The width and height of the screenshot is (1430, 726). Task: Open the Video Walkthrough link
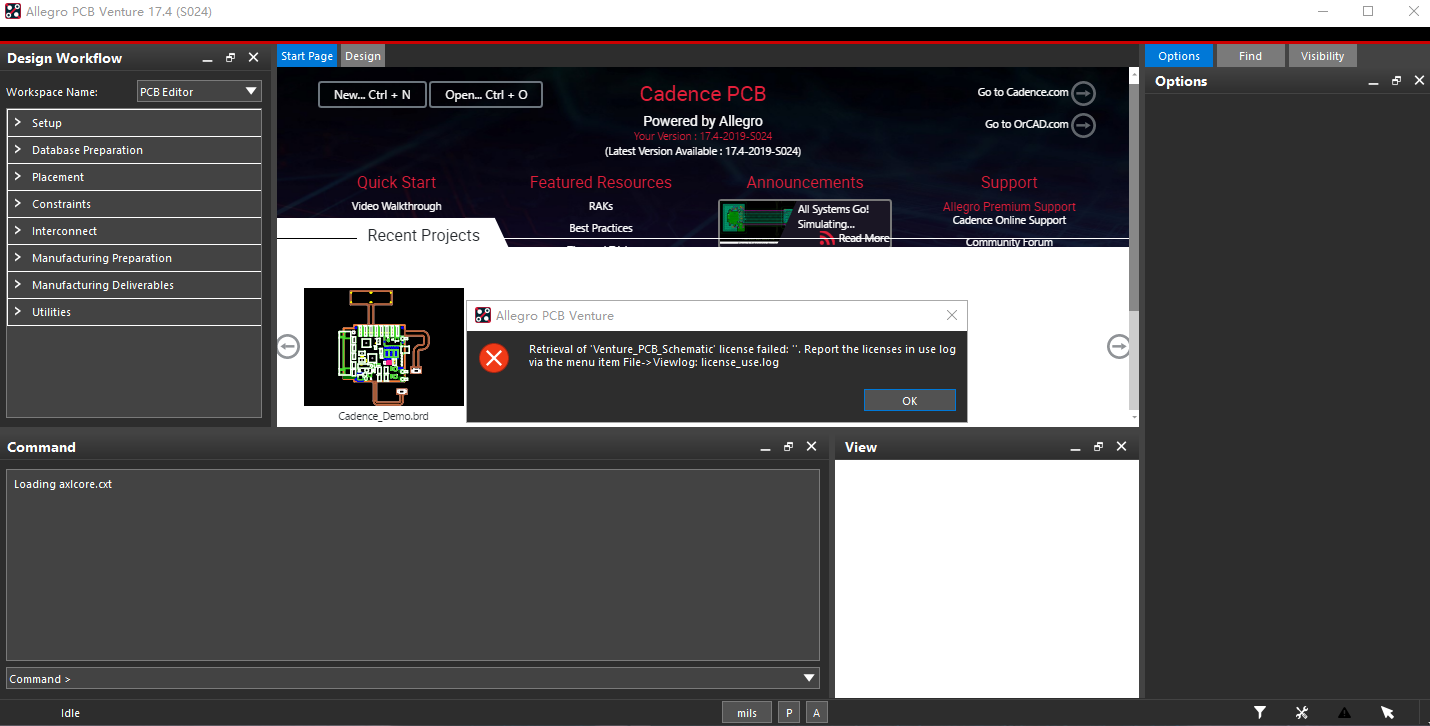(x=396, y=206)
